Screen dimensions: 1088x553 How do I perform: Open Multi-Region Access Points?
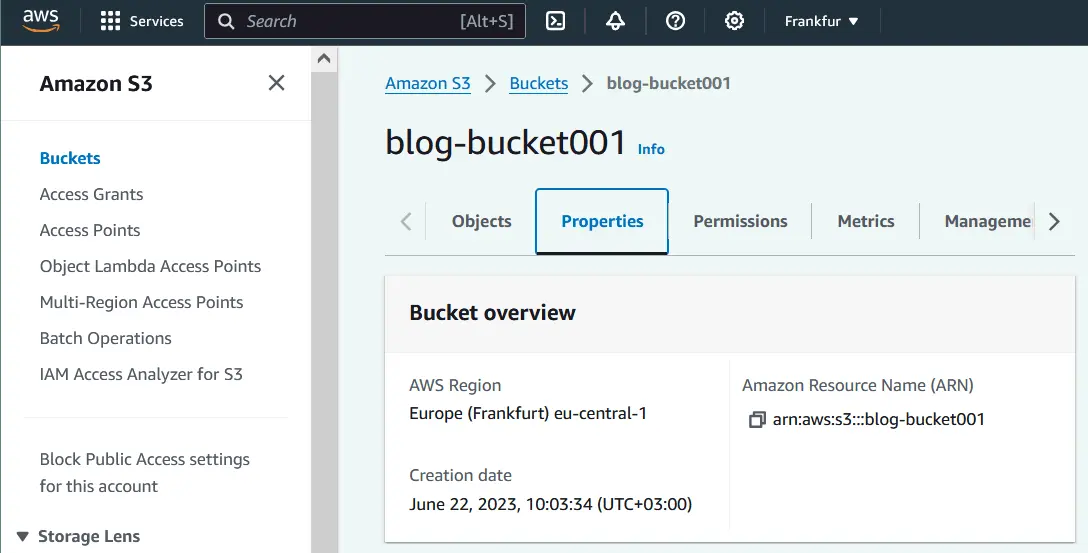pos(142,303)
